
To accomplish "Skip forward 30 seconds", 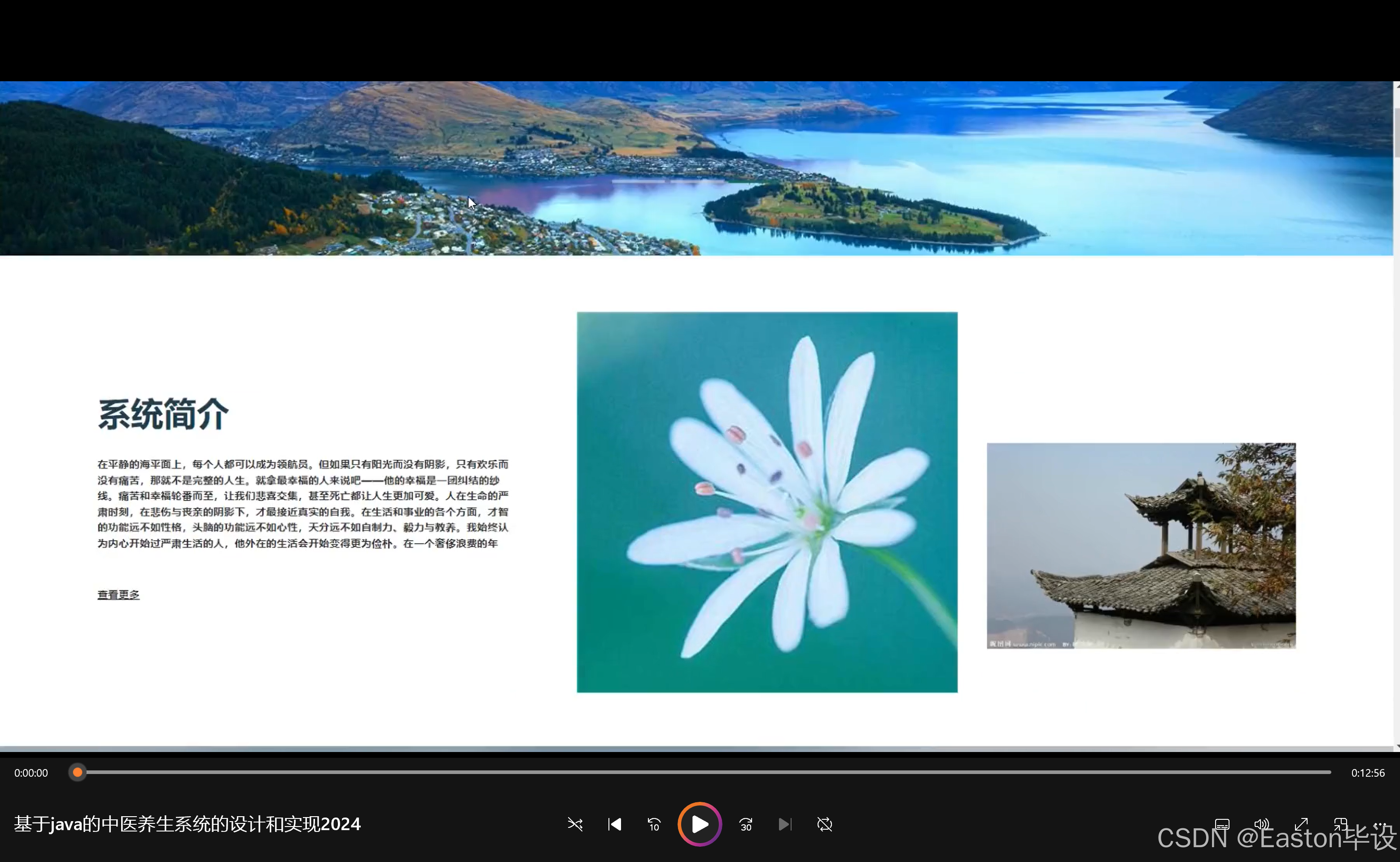I will (x=745, y=824).
